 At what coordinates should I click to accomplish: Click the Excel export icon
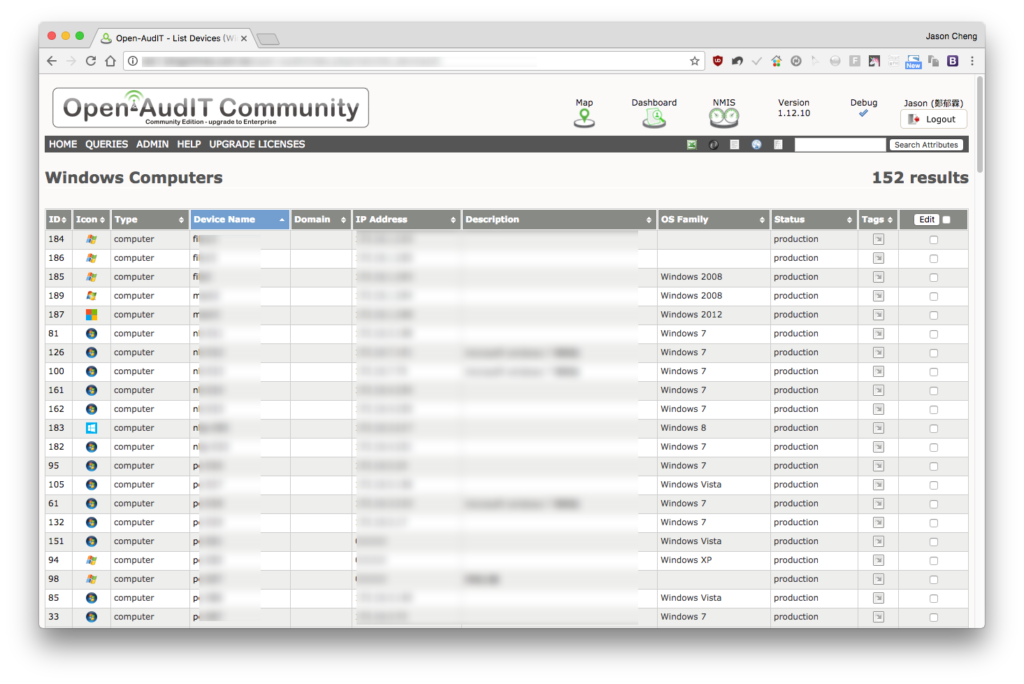(x=692, y=144)
